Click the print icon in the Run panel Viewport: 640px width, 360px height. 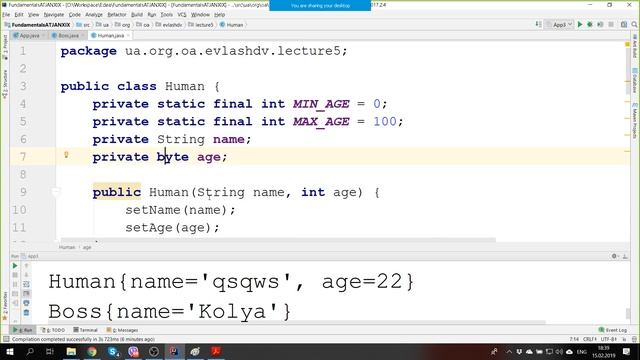click(x=26, y=303)
